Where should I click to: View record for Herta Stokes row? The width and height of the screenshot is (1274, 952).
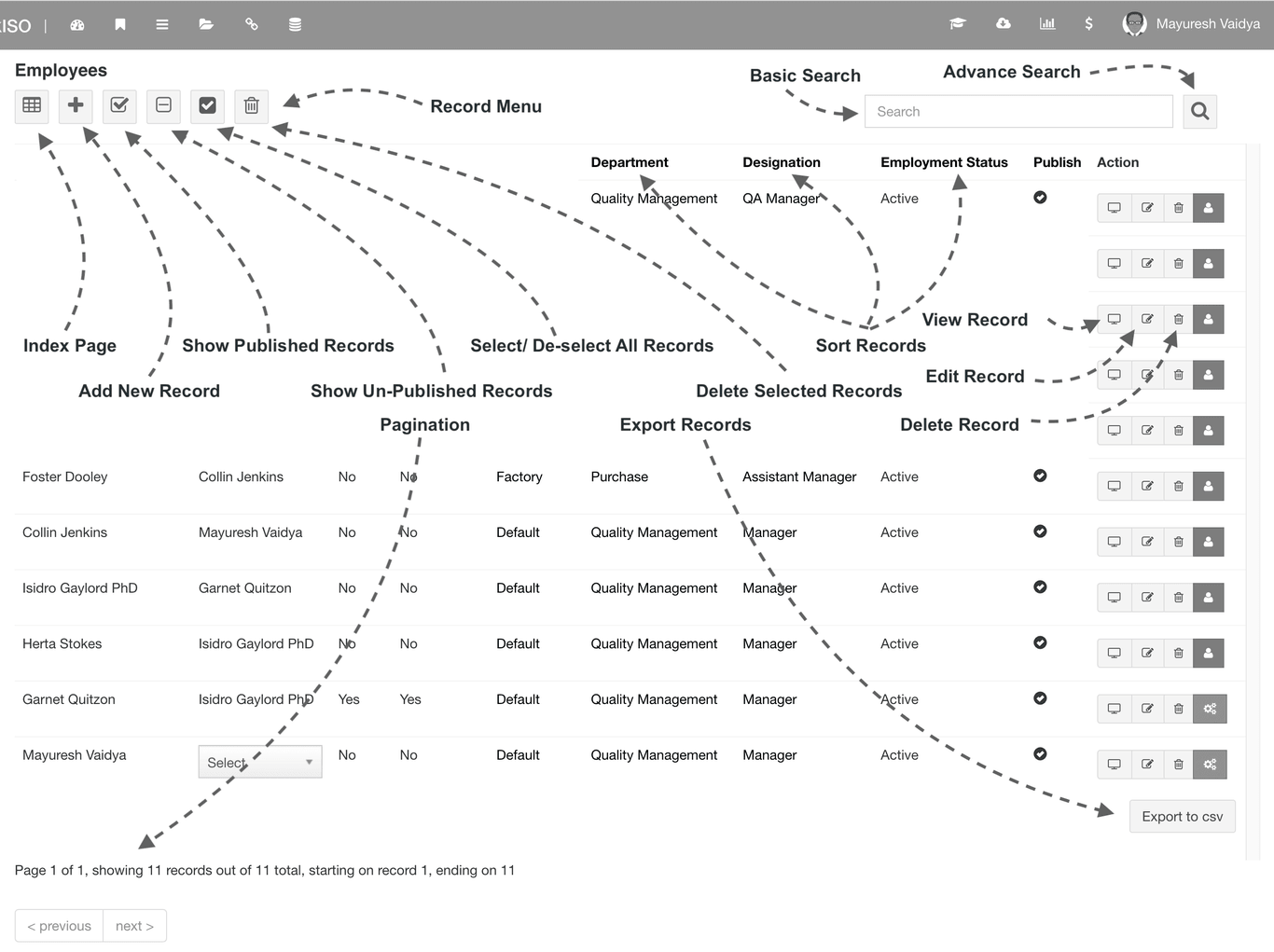point(1114,653)
